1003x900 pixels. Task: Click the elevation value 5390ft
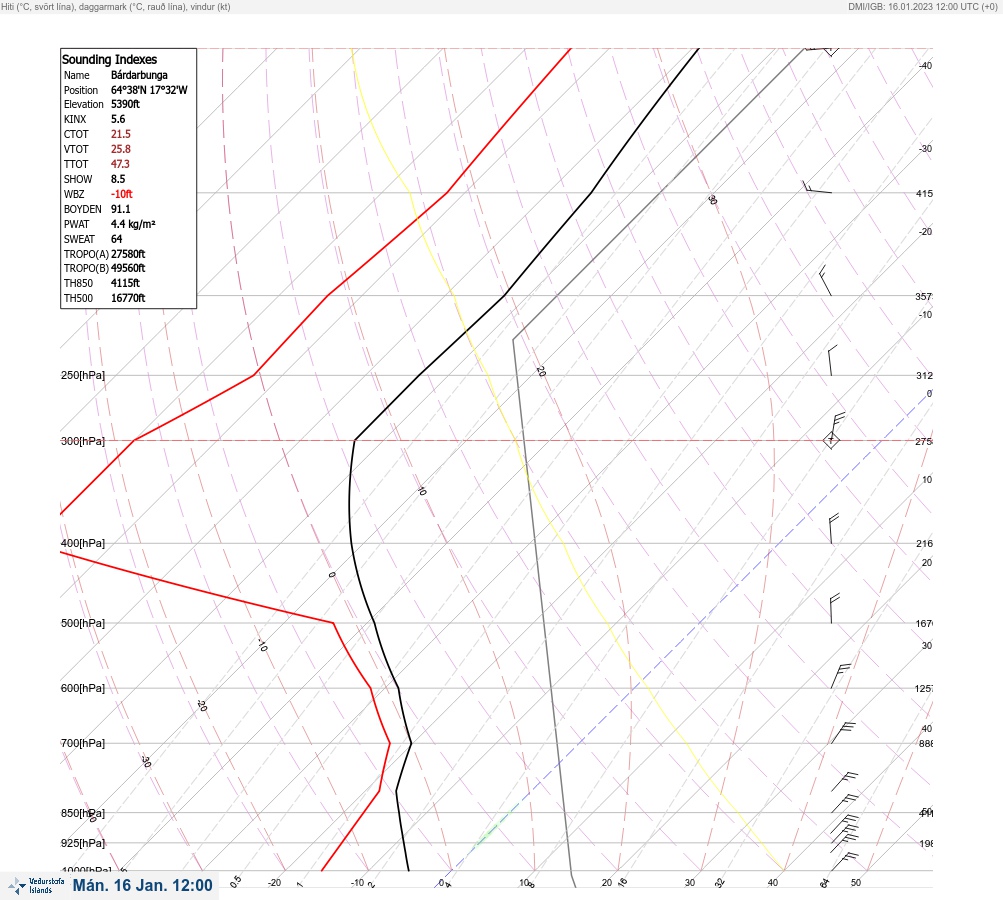point(125,104)
